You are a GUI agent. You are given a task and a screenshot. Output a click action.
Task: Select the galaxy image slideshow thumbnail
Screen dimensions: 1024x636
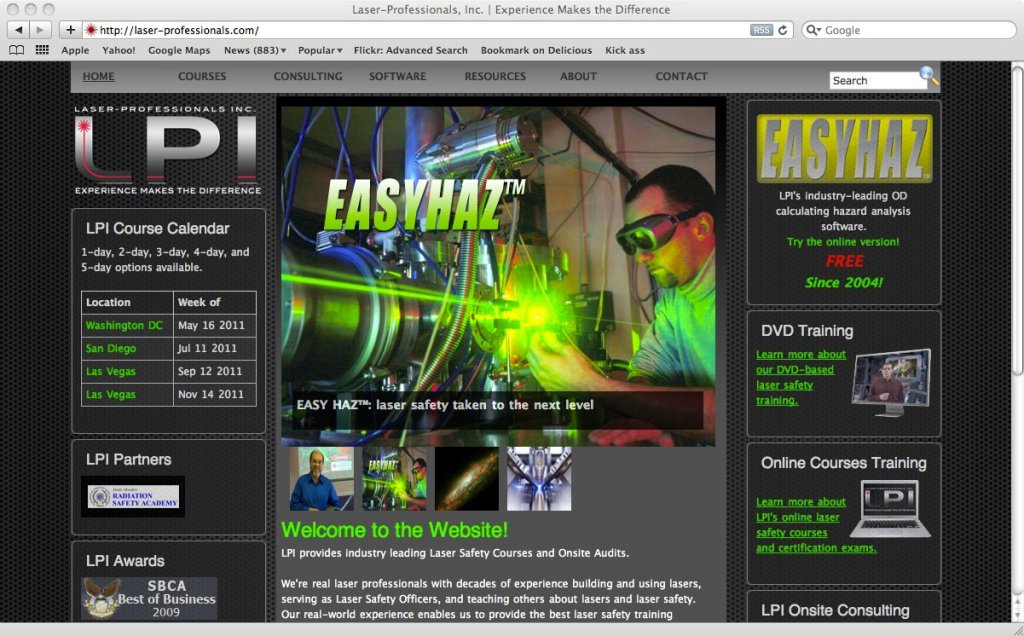(466, 479)
